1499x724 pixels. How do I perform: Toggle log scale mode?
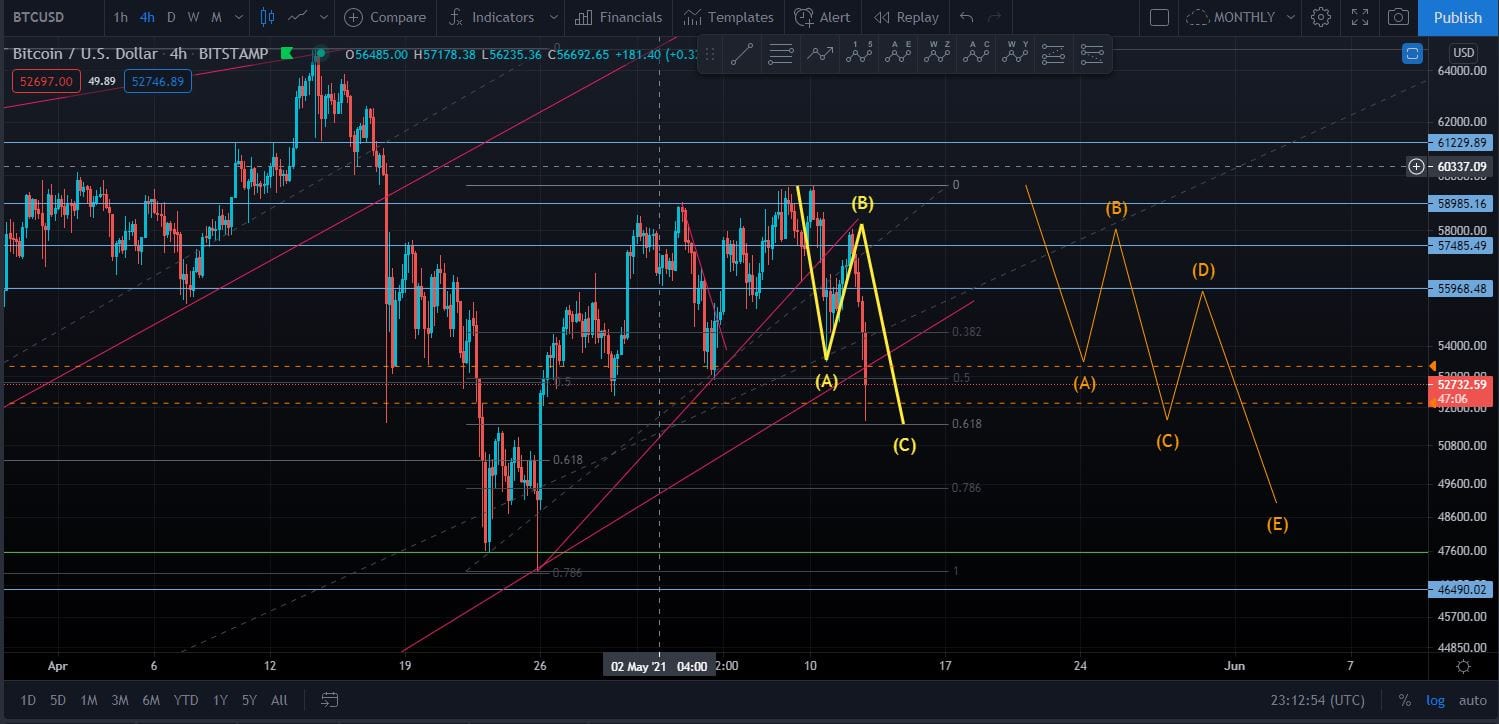(1435, 700)
